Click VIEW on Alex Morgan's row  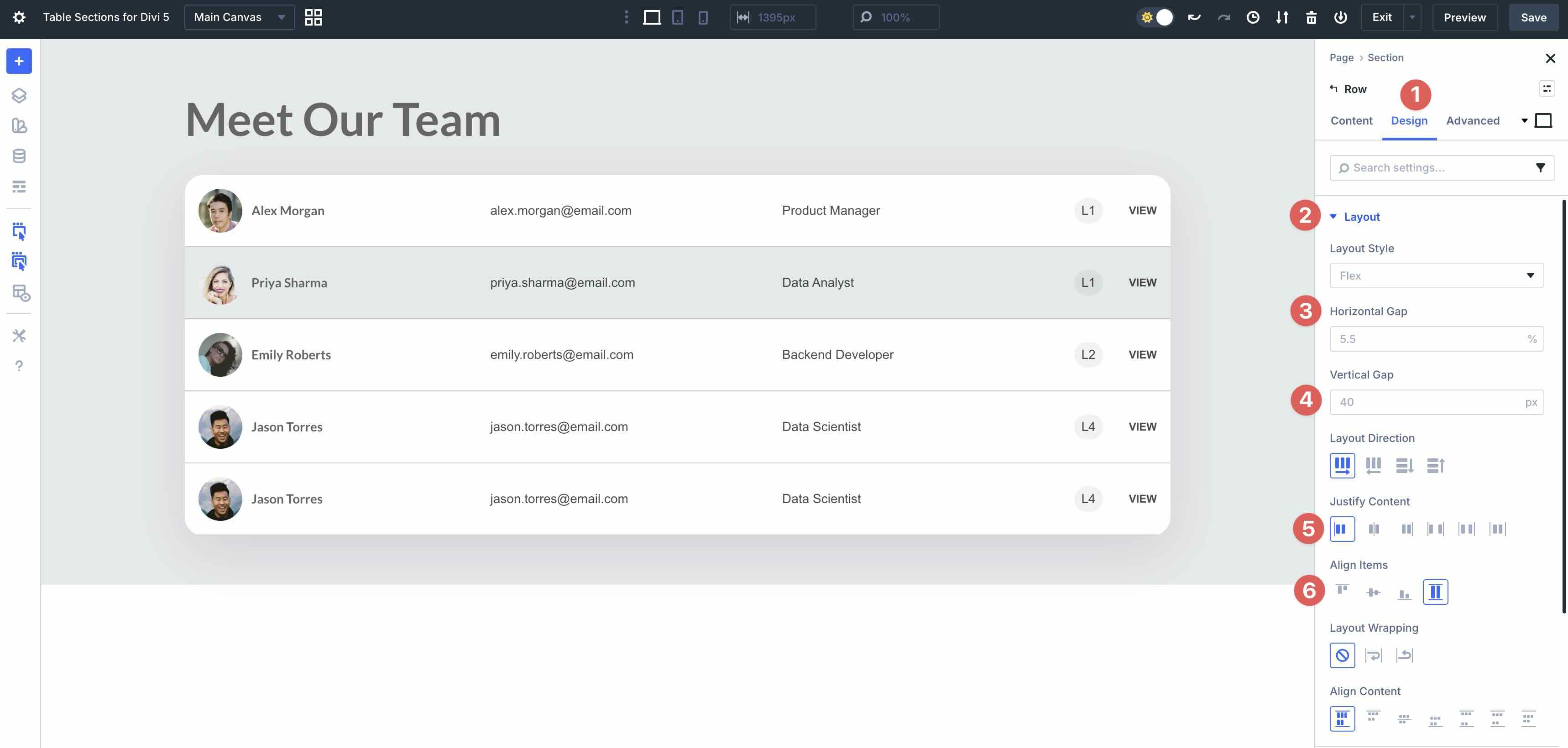(x=1142, y=210)
